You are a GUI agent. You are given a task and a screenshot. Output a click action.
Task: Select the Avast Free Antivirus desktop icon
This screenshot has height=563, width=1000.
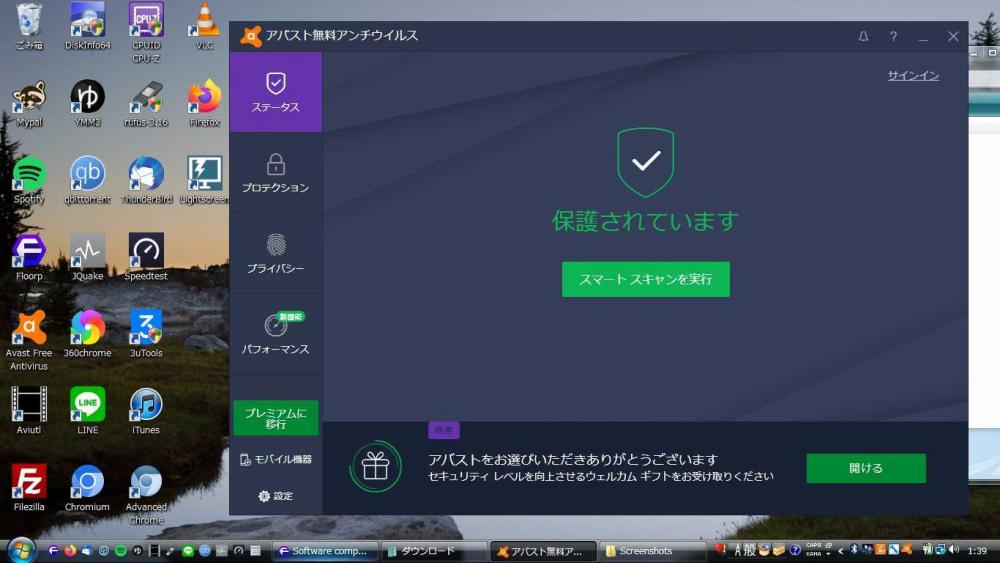[29, 340]
